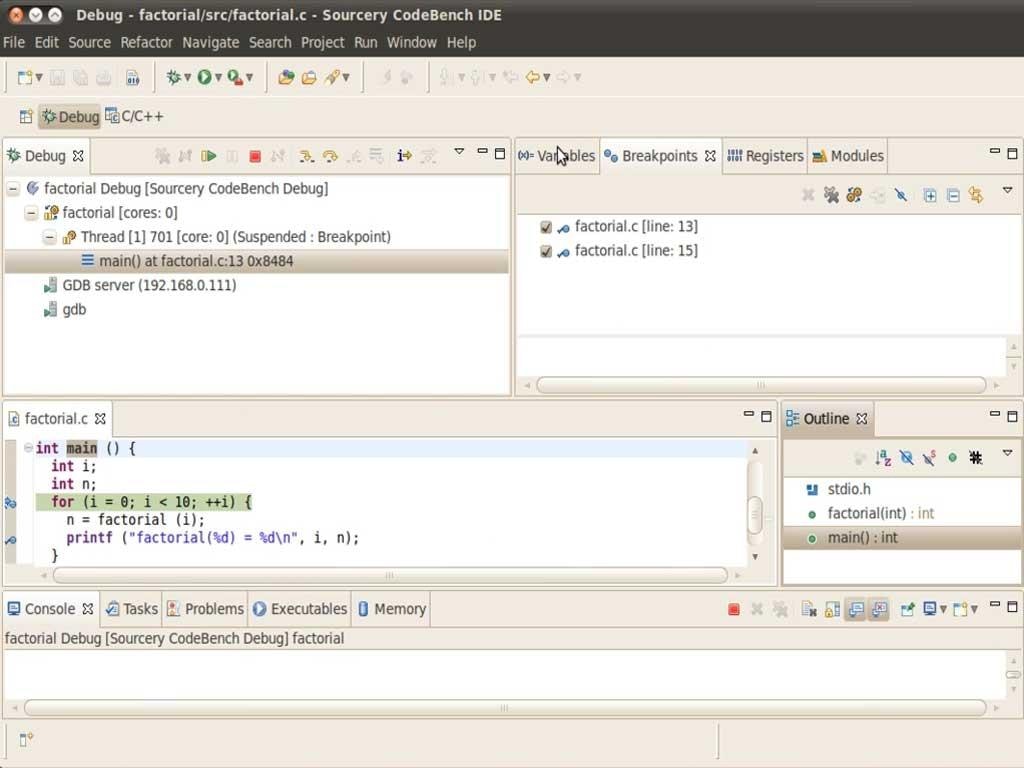Screen dimensions: 1024x768
Task: Toggle Hide Fields in Outline toolbar
Action: pos(906,458)
